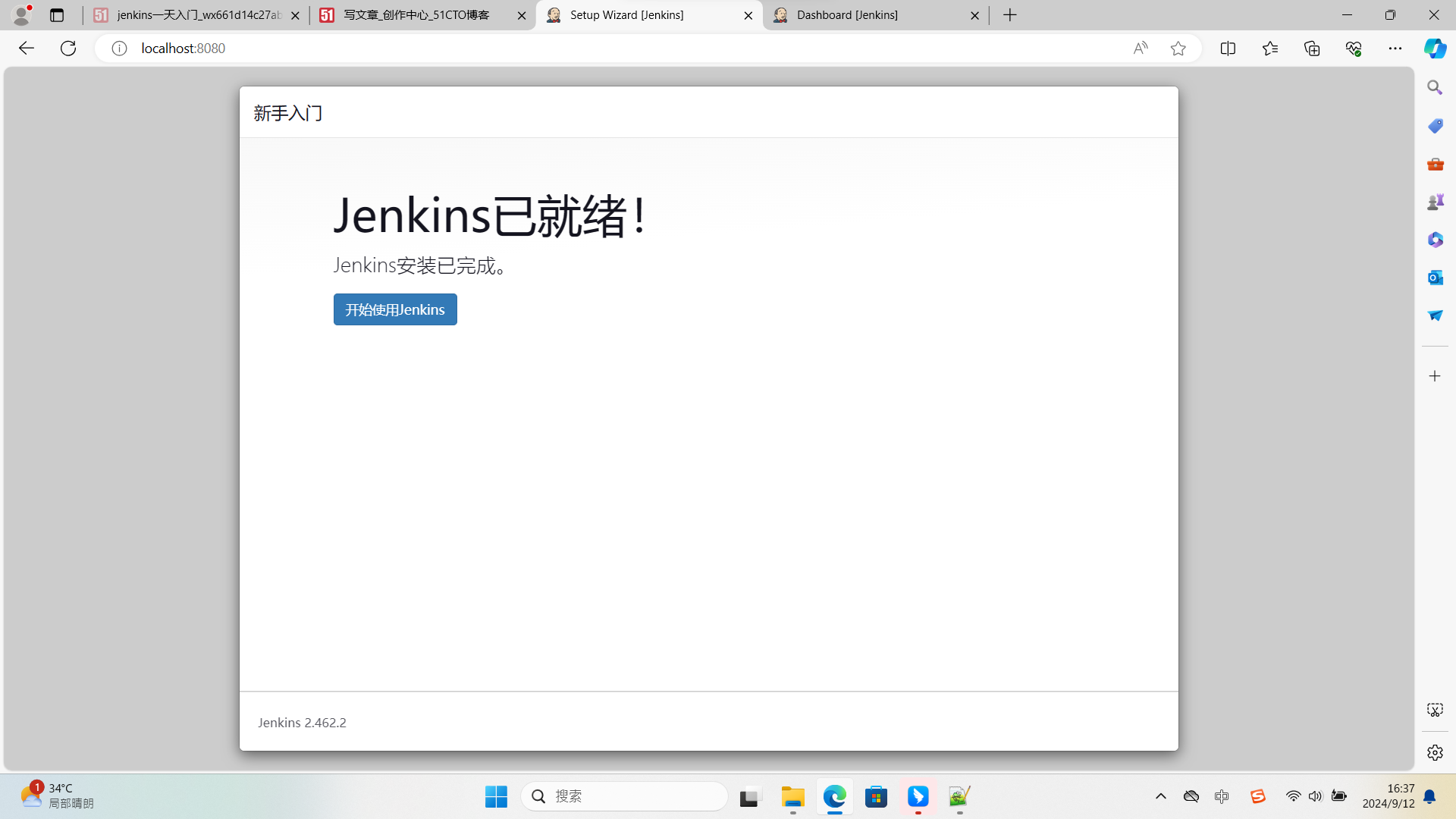Open the sidebar Microsoft 365 icon
Image resolution: width=1456 pixels, height=819 pixels.
[x=1435, y=240]
